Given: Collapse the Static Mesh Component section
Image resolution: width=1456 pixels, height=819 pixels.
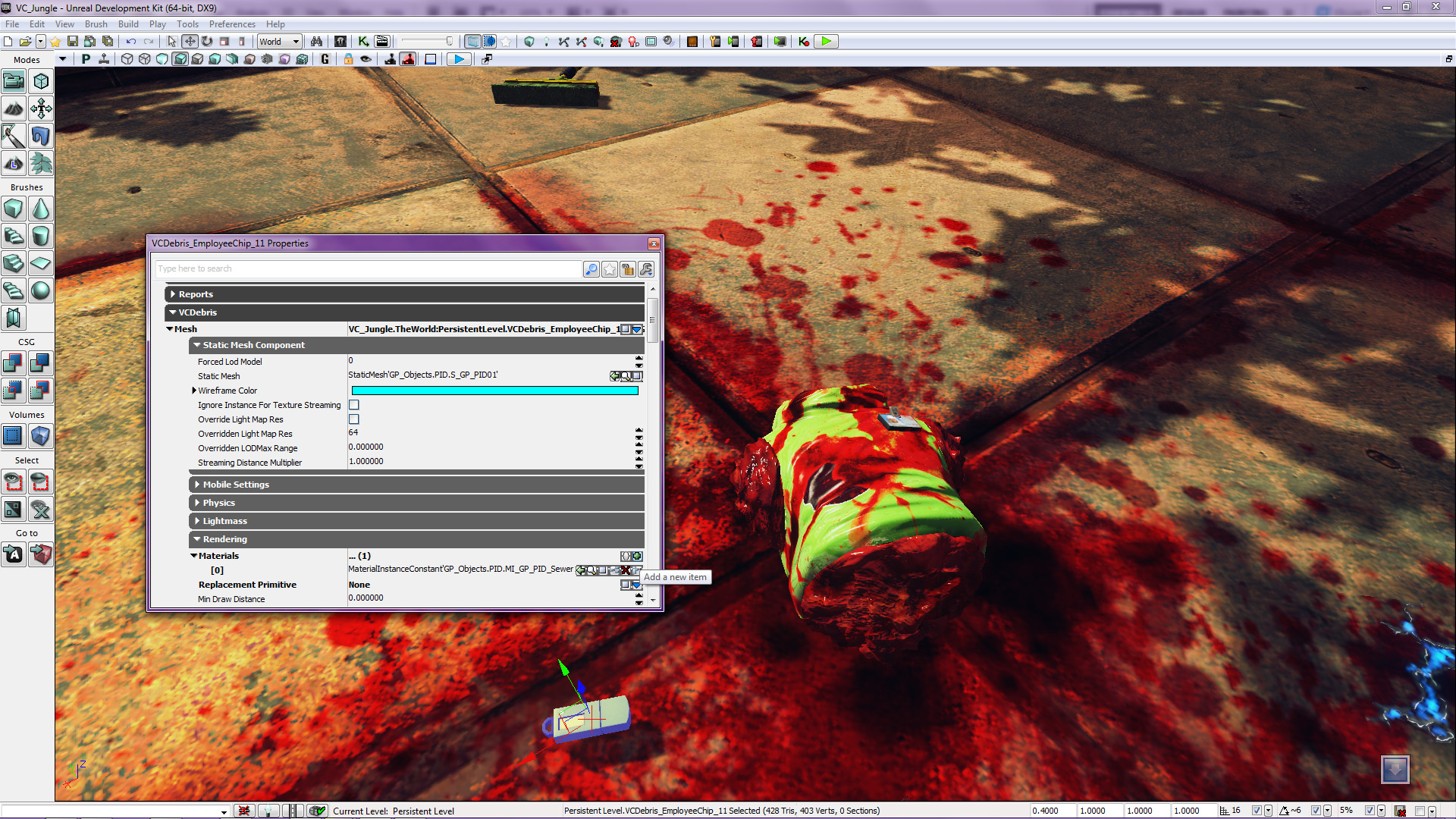Looking at the screenshot, I should click(x=197, y=345).
